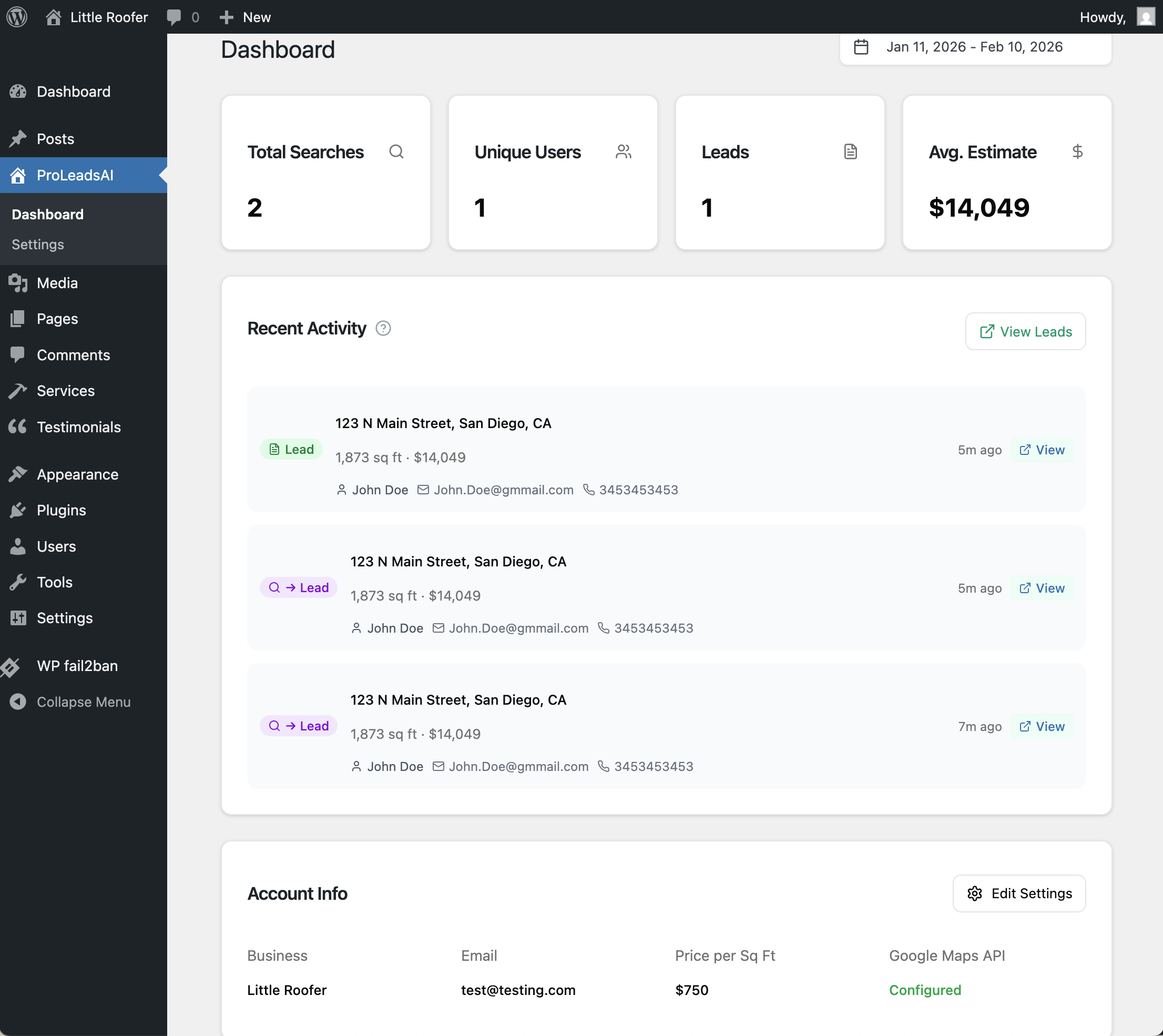Open Posts from the sidebar
Screen dimensions: 1163x1036
tap(55, 138)
